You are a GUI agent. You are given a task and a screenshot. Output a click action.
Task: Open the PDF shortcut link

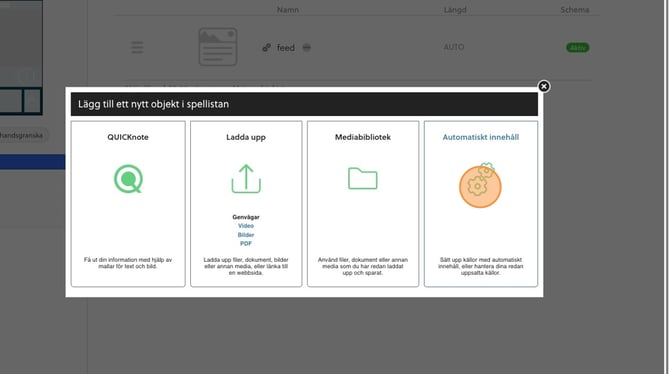click(246, 244)
